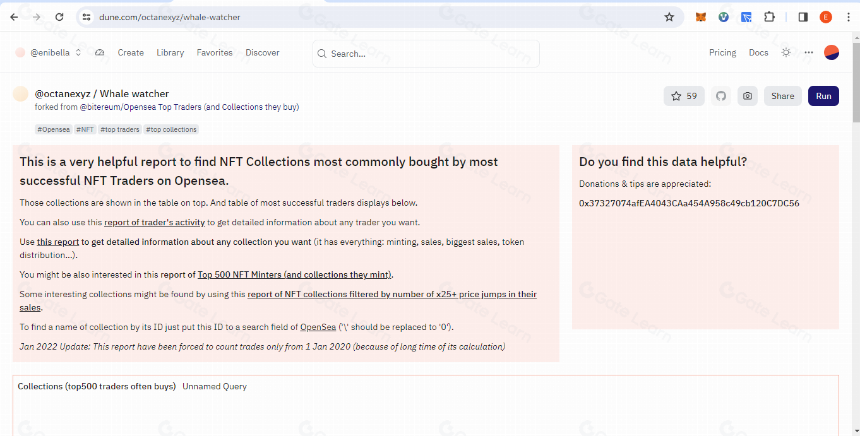Open the more options ellipsis menu
860x436 pixels.
click(808, 53)
